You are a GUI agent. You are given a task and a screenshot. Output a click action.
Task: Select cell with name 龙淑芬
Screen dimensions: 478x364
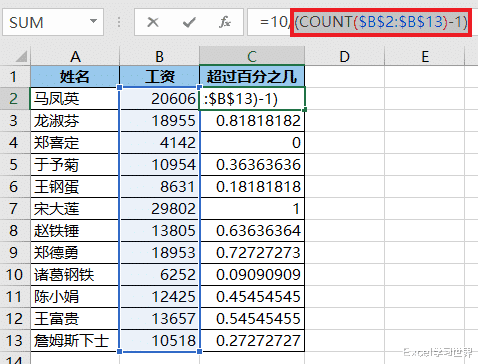click(75, 121)
